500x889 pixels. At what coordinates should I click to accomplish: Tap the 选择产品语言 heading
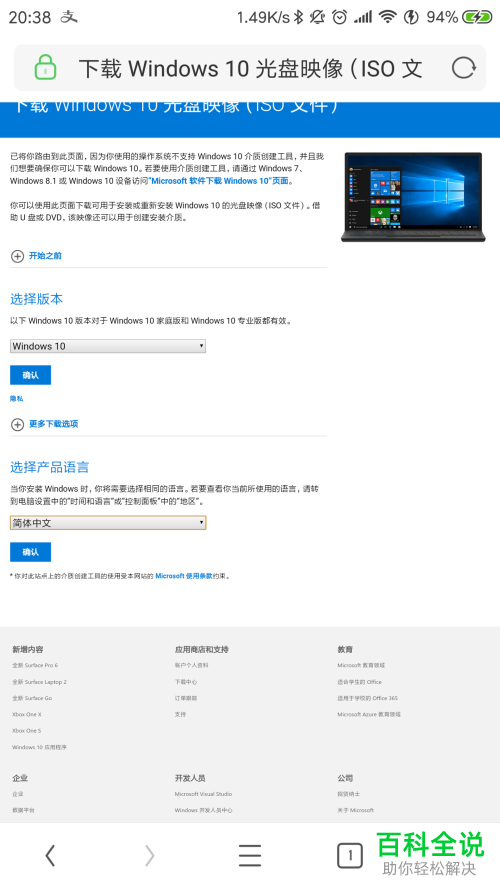point(50,467)
